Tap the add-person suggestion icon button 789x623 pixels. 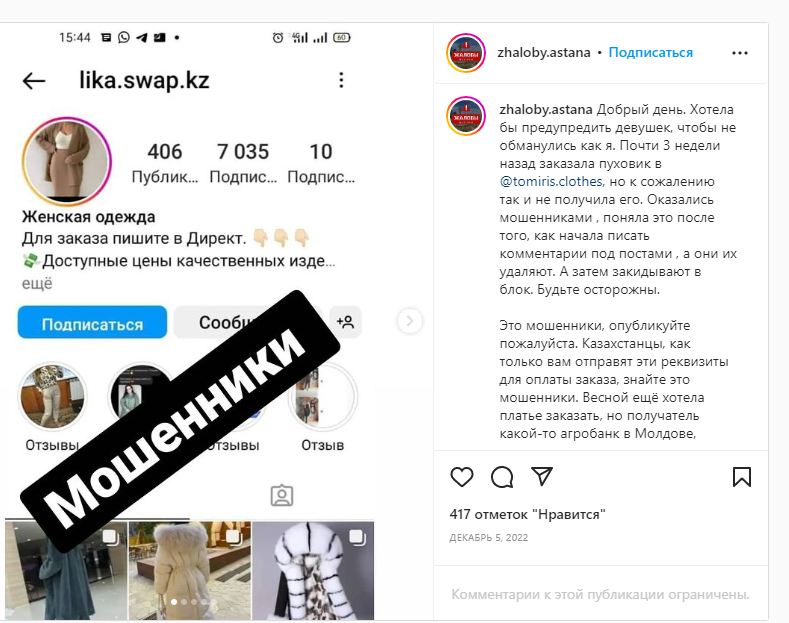[345, 322]
